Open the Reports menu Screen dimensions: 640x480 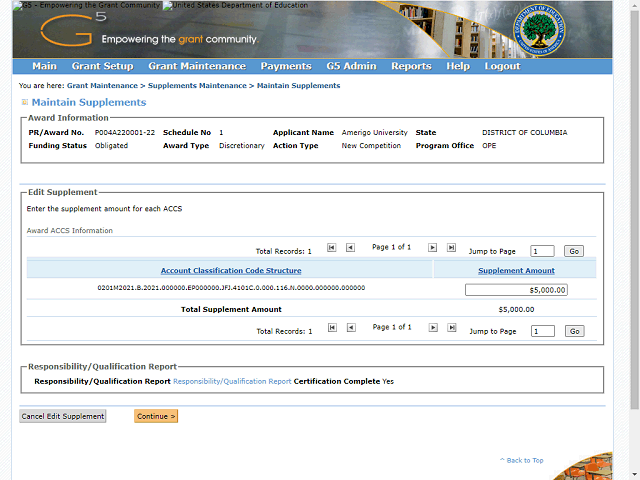coord(411,66)
